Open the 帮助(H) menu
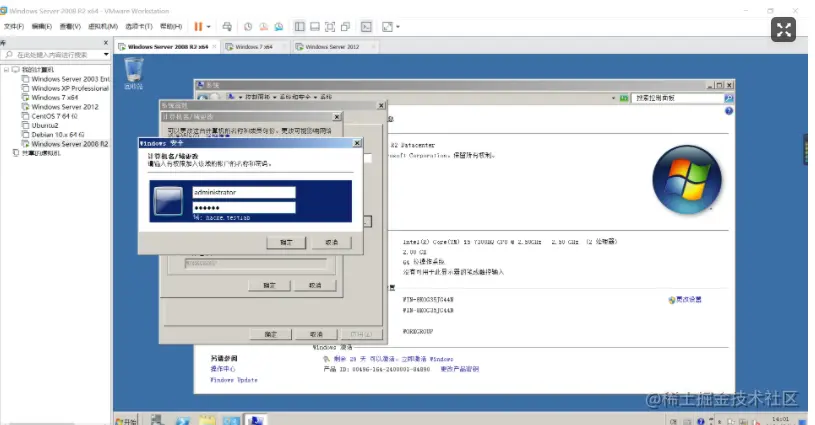Viewport: 815px width, 425px height. pyautogui.click(x=171, y=26)
